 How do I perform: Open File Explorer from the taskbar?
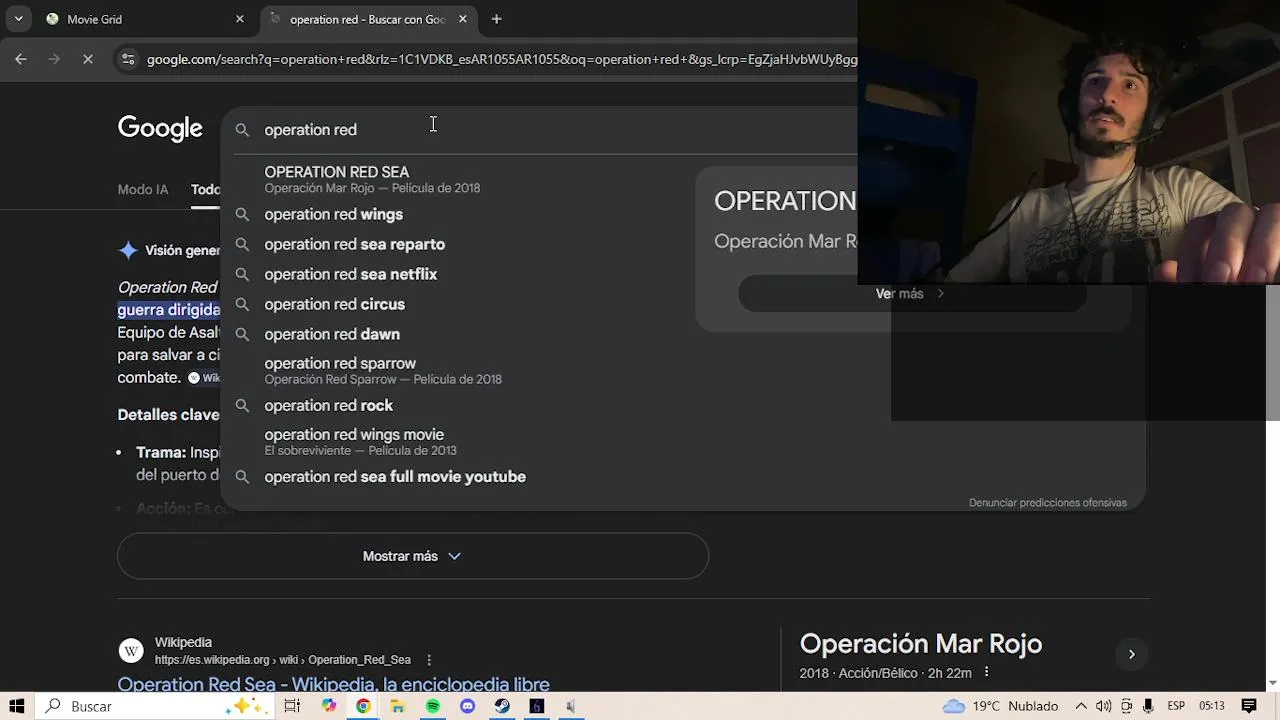pyautogui.click(x=397, y=706)
